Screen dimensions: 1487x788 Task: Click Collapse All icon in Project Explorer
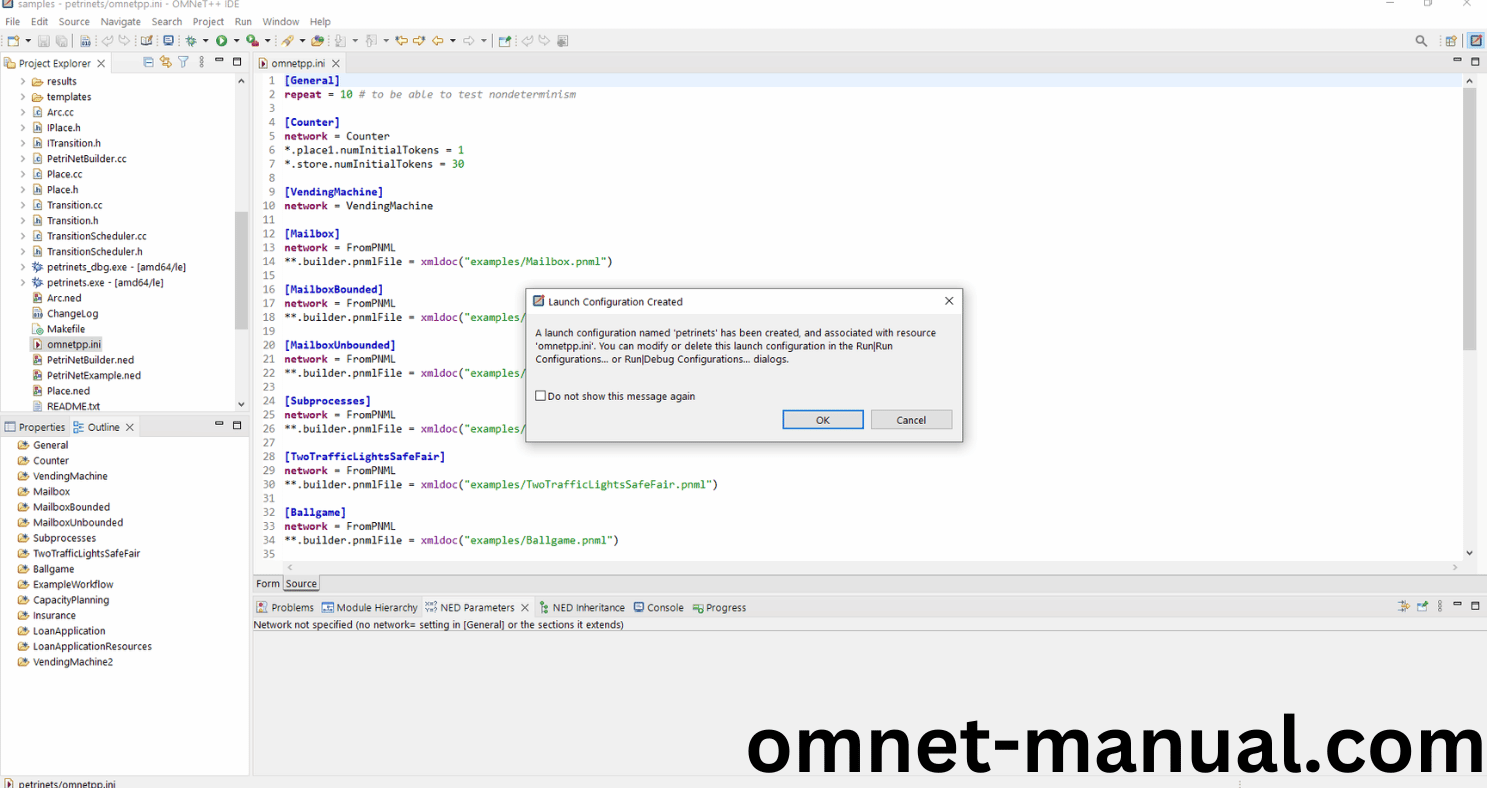tap(149, 62)
